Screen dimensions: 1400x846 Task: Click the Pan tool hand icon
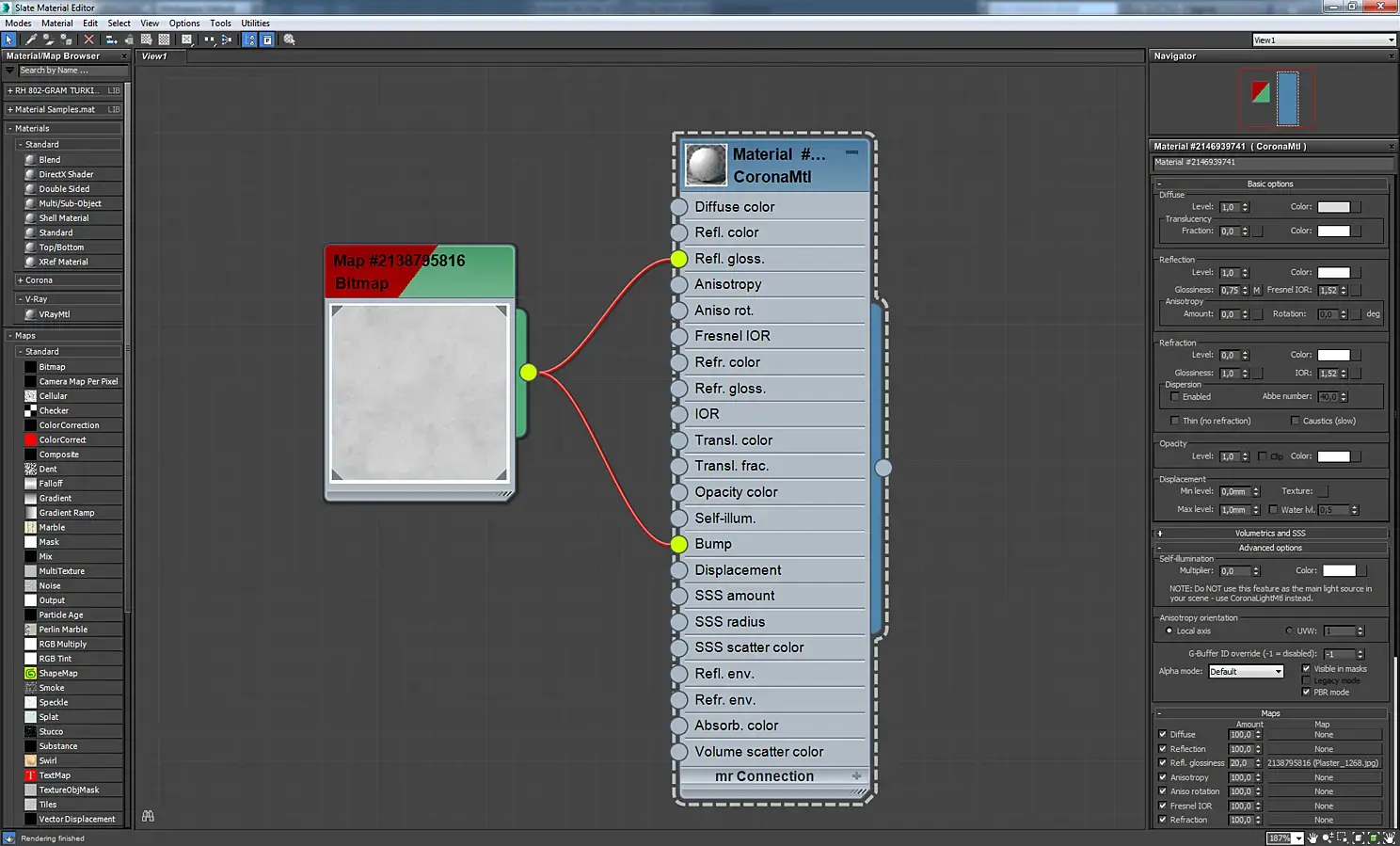click(x=1313, y=838)
